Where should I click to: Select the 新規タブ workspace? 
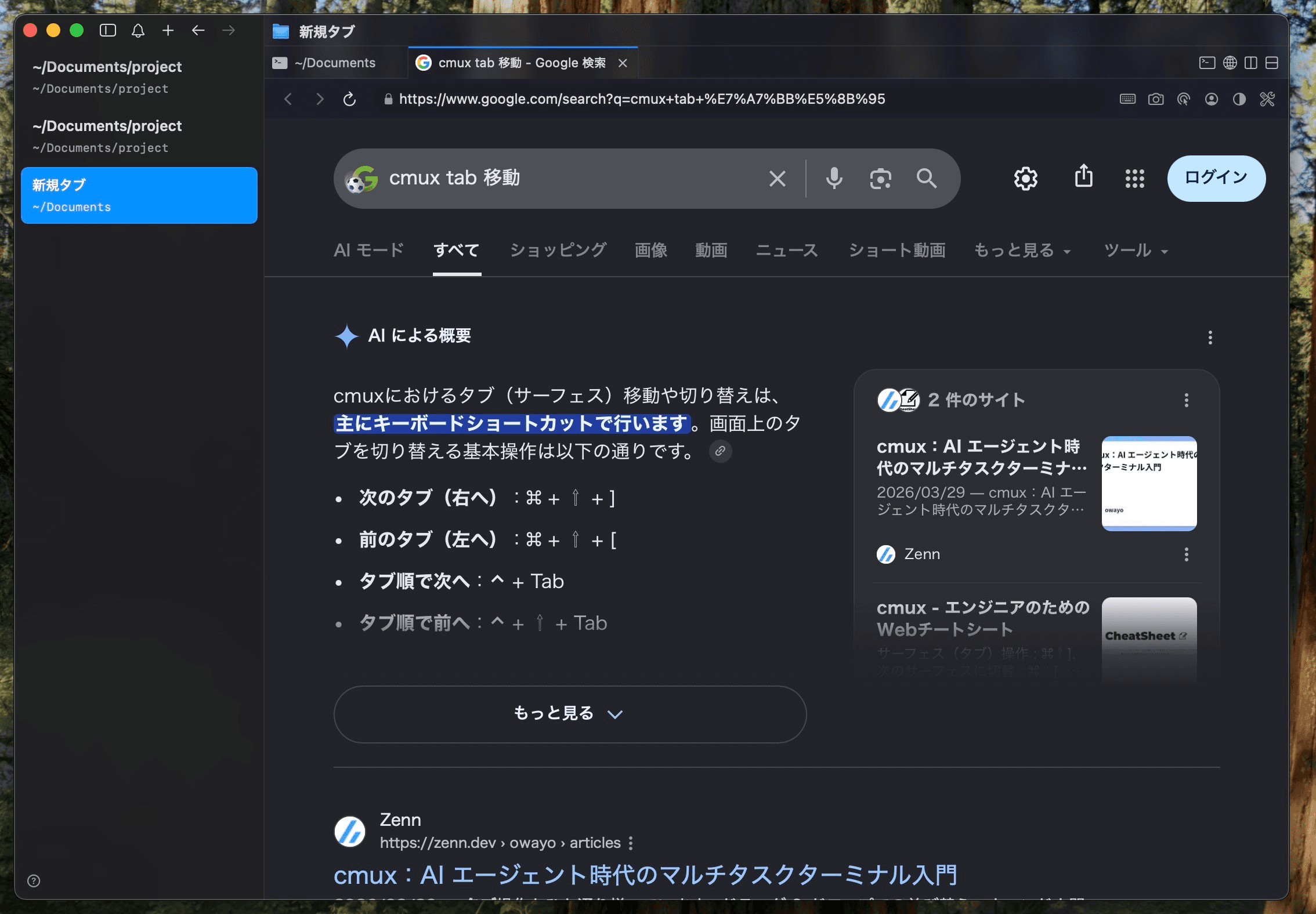[139, 195]
